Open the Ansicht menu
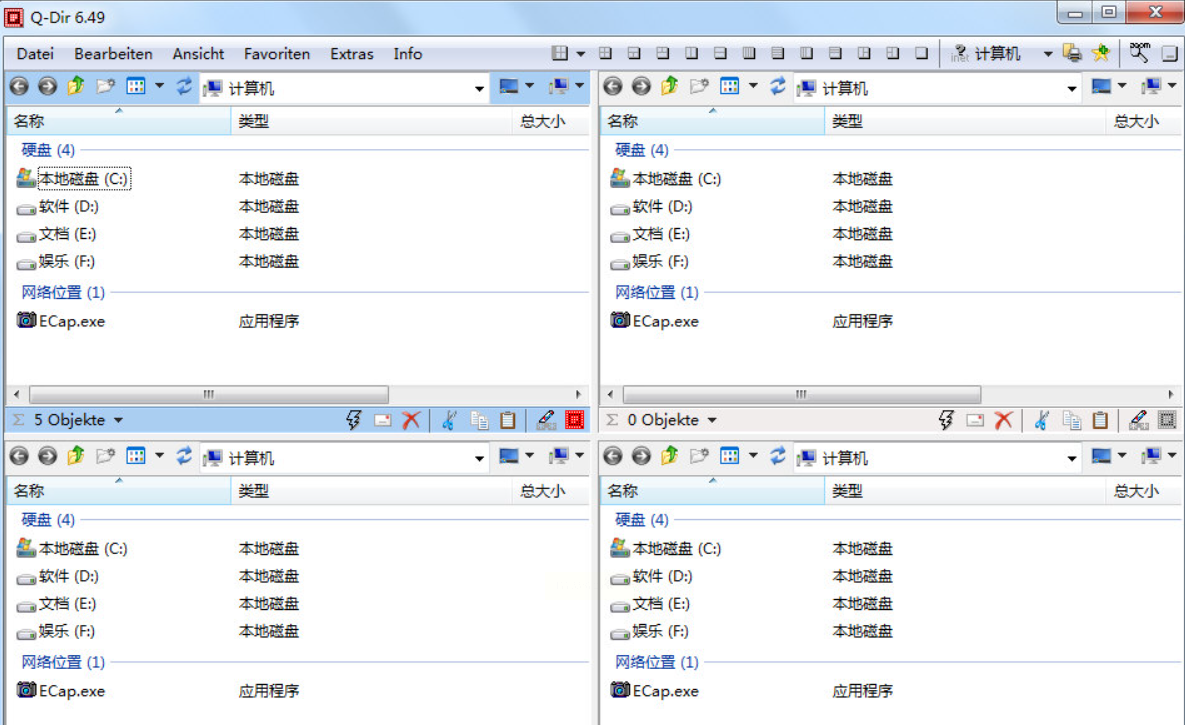 coord(198,54)
